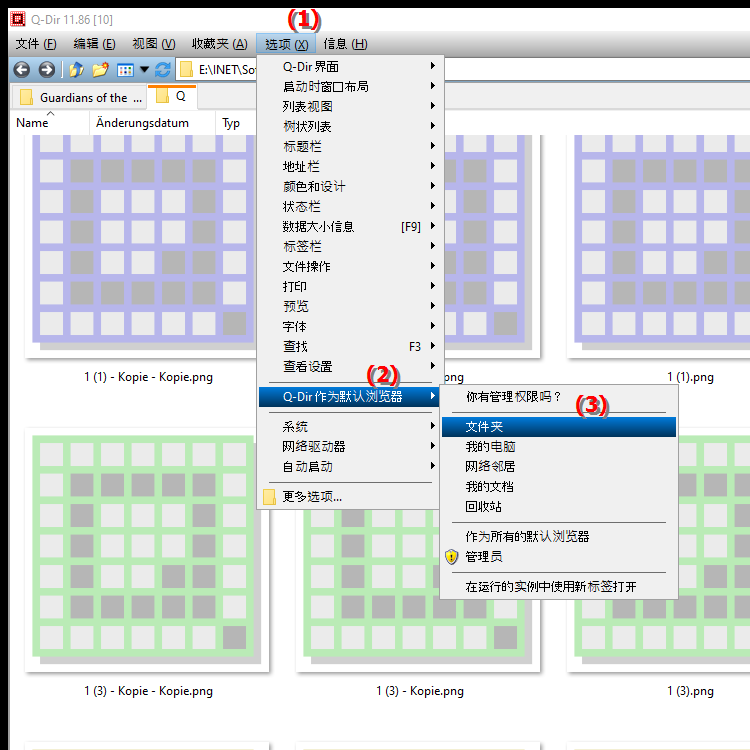Expand 标题栏 submenu
750x750 pixels.
(x=351, y=146)
